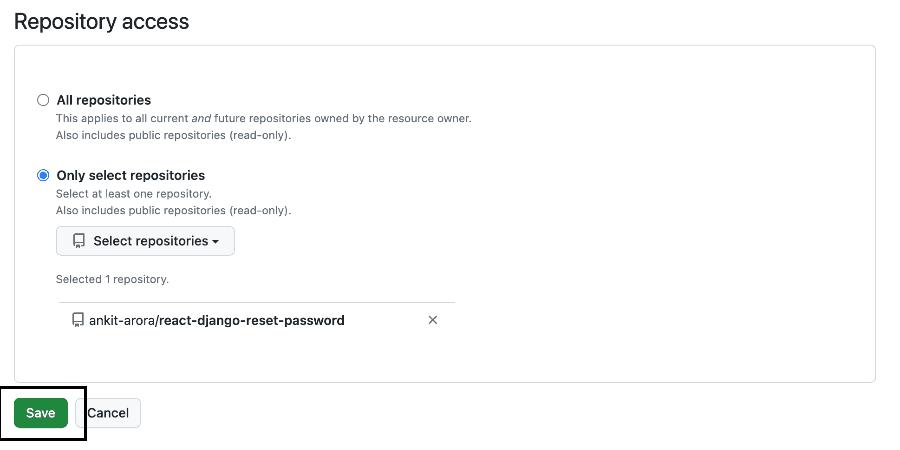This screenshot has height=450, width=900.
Task: Open the Select repositories dropdown
Action: [x=145, y=241]
